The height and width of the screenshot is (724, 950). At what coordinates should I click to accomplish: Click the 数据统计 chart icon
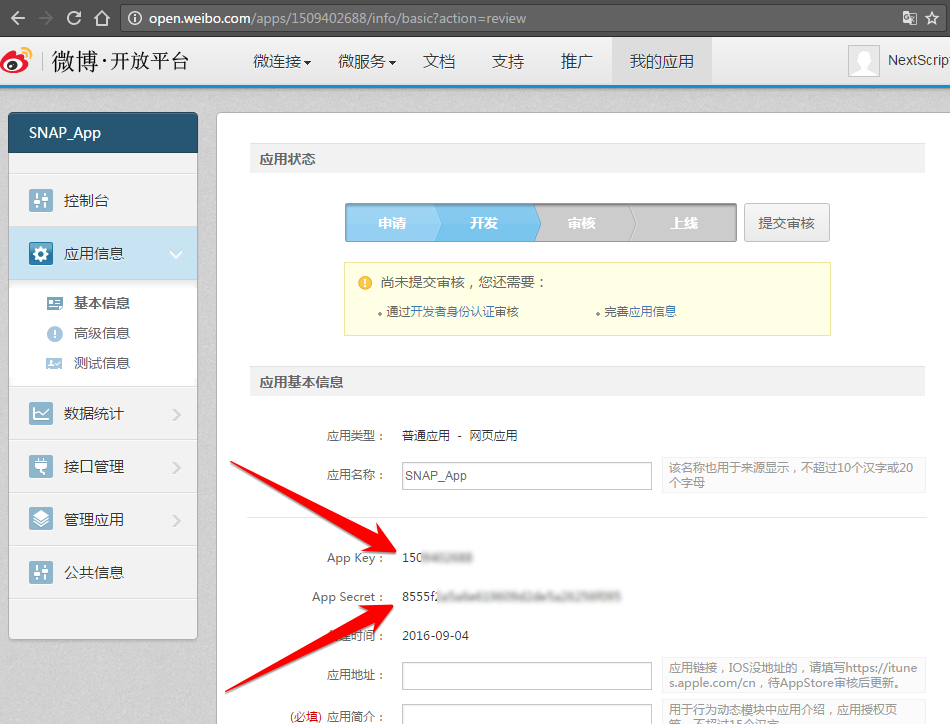41,413
